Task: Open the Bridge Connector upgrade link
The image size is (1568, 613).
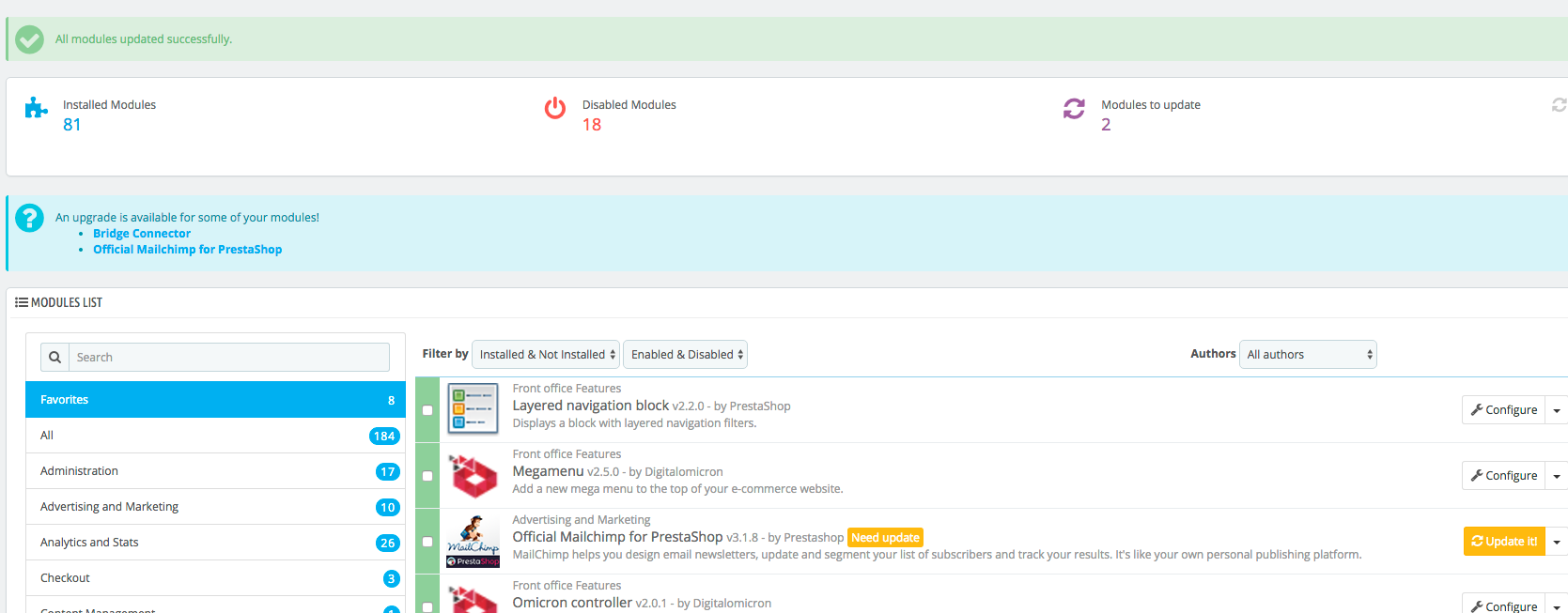Action: click(142, 234)
